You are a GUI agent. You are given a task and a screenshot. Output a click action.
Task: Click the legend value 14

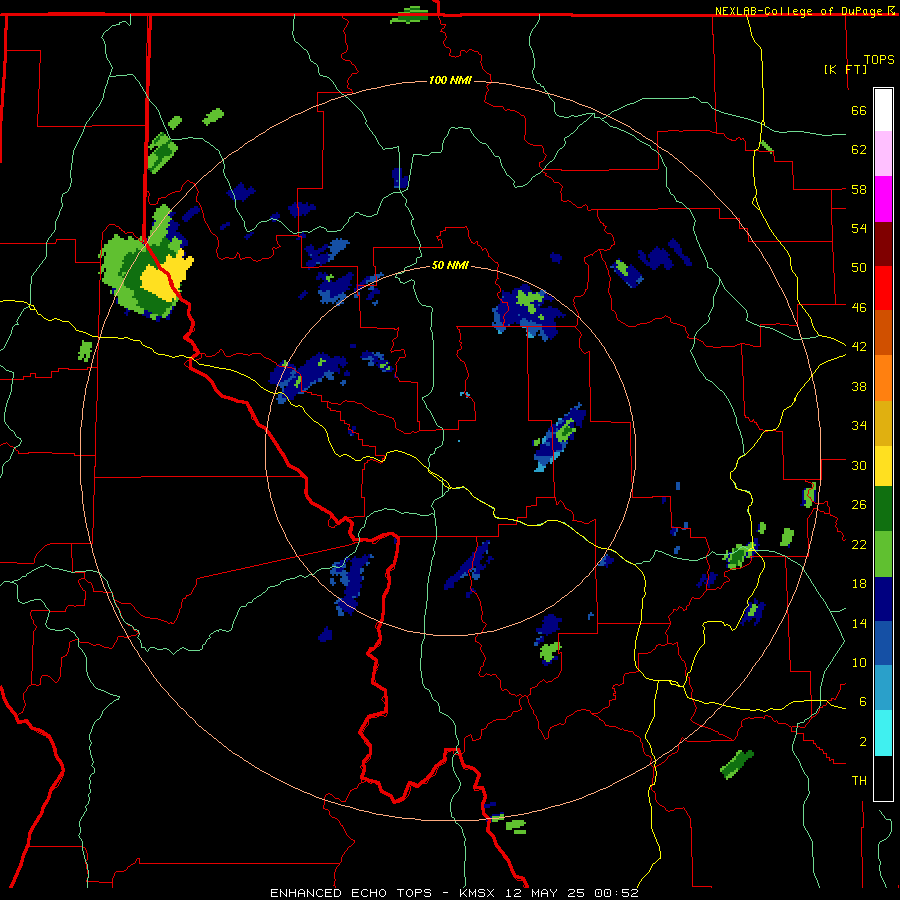click(859, 623)
